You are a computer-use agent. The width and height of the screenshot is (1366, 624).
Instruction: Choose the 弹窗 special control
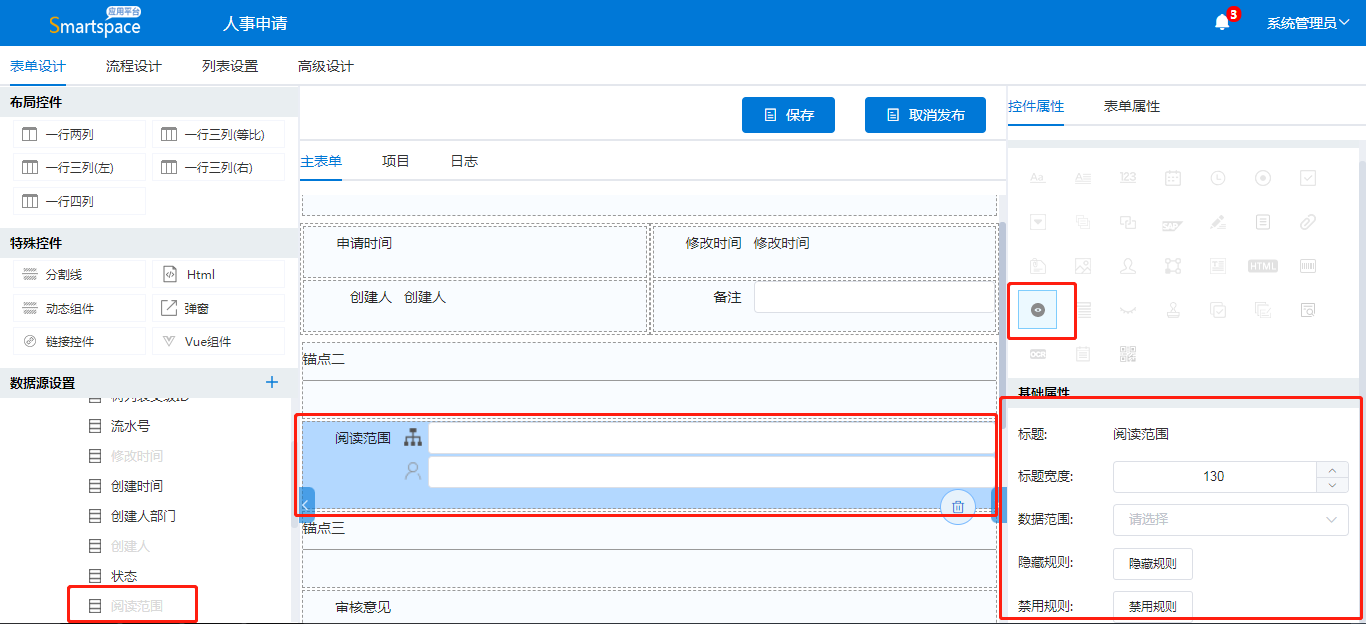click(219, 308)
